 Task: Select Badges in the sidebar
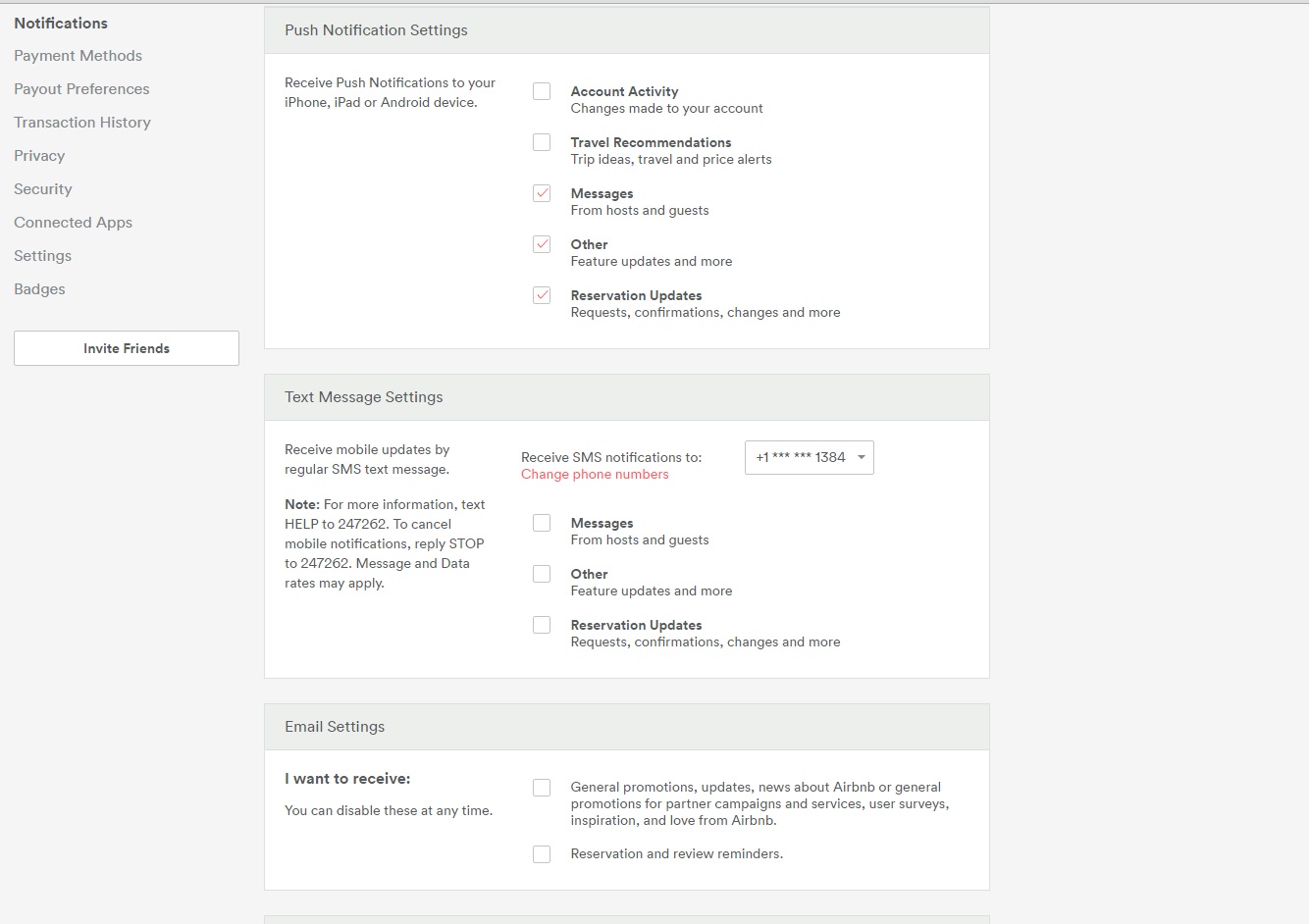coord(39,289)
